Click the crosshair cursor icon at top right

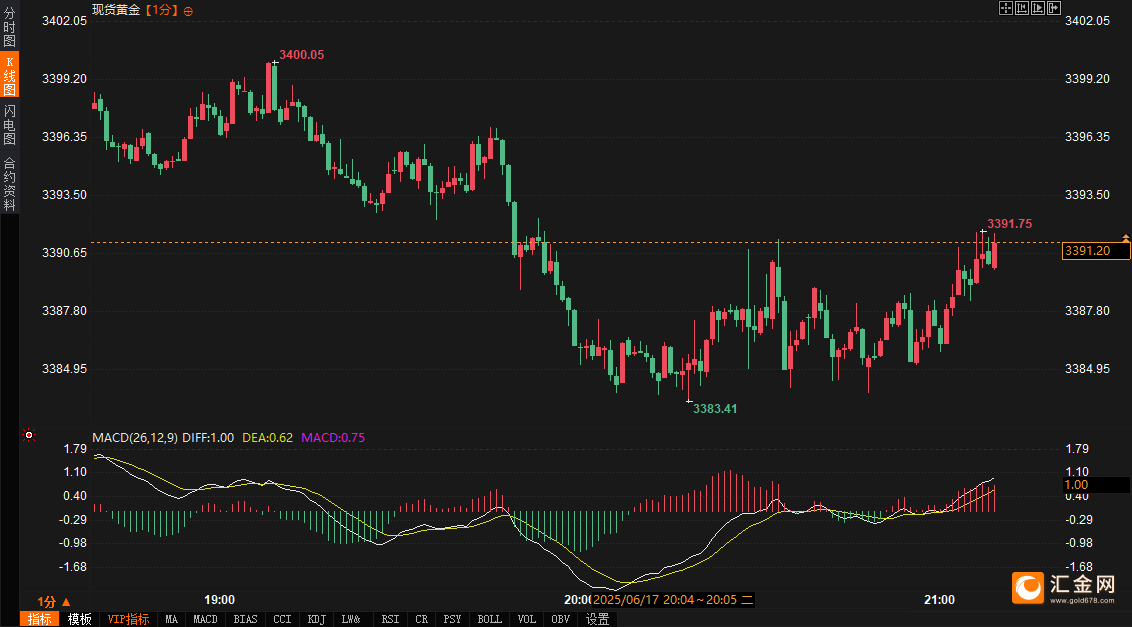pyautogui.click(x=1006, y=8)
